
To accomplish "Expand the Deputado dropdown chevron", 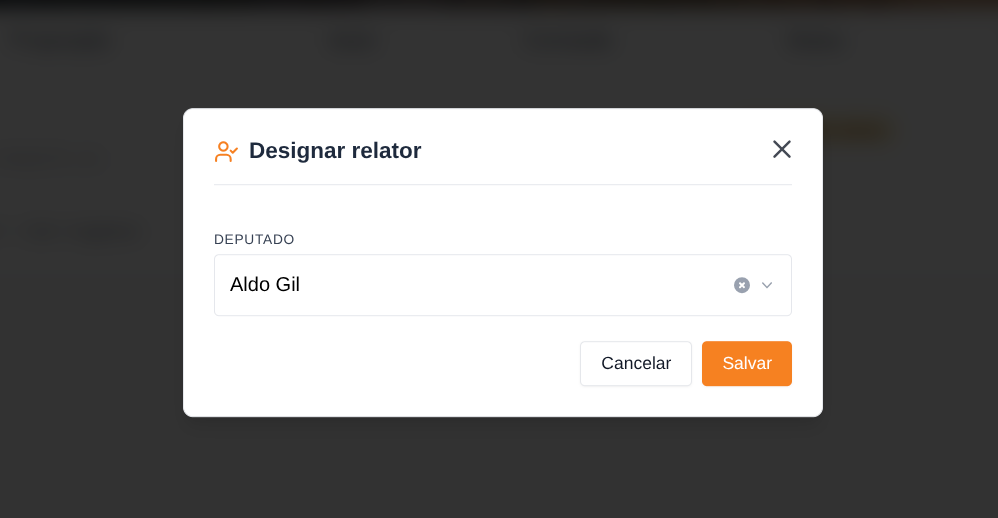I will 767,285.
